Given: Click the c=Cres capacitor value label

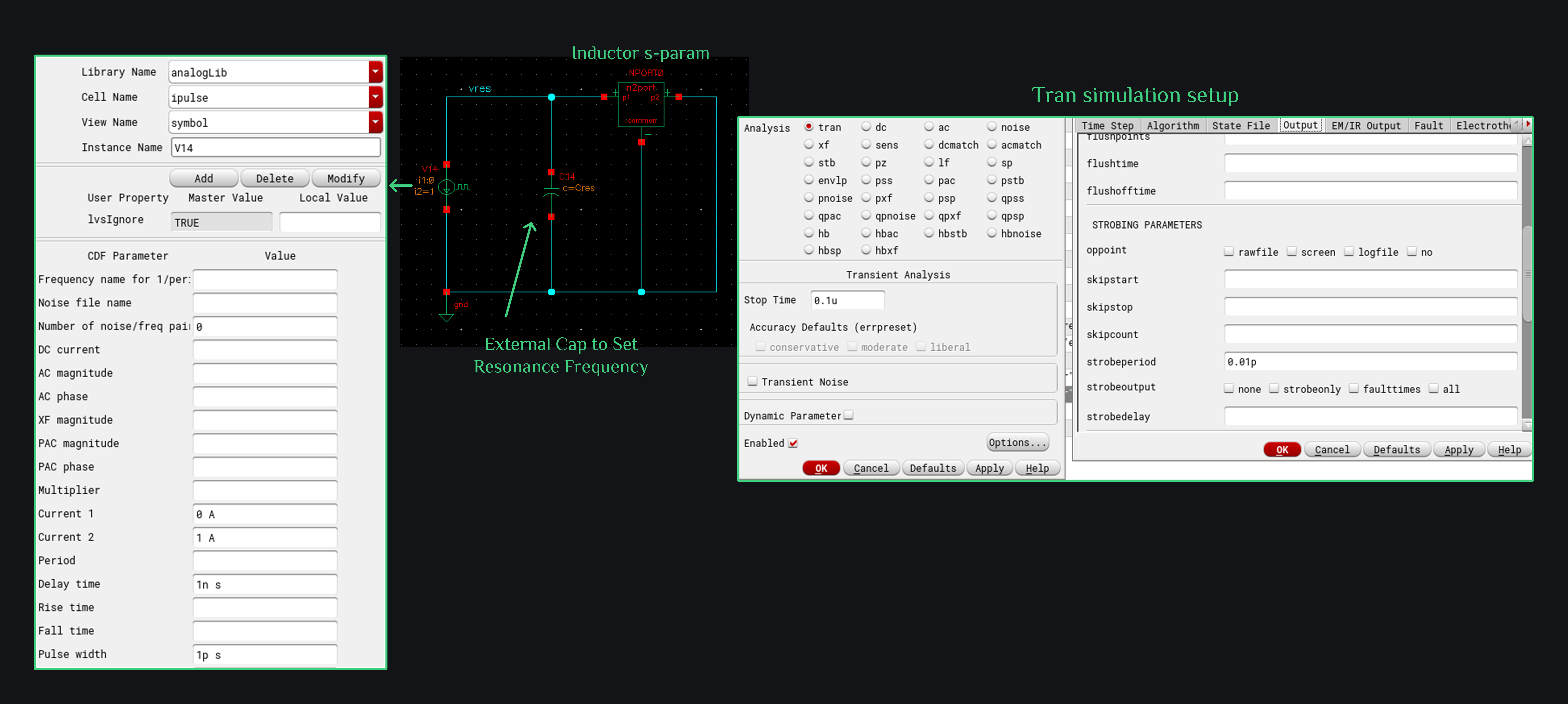Looking at the screenshot, I should 578,188.
